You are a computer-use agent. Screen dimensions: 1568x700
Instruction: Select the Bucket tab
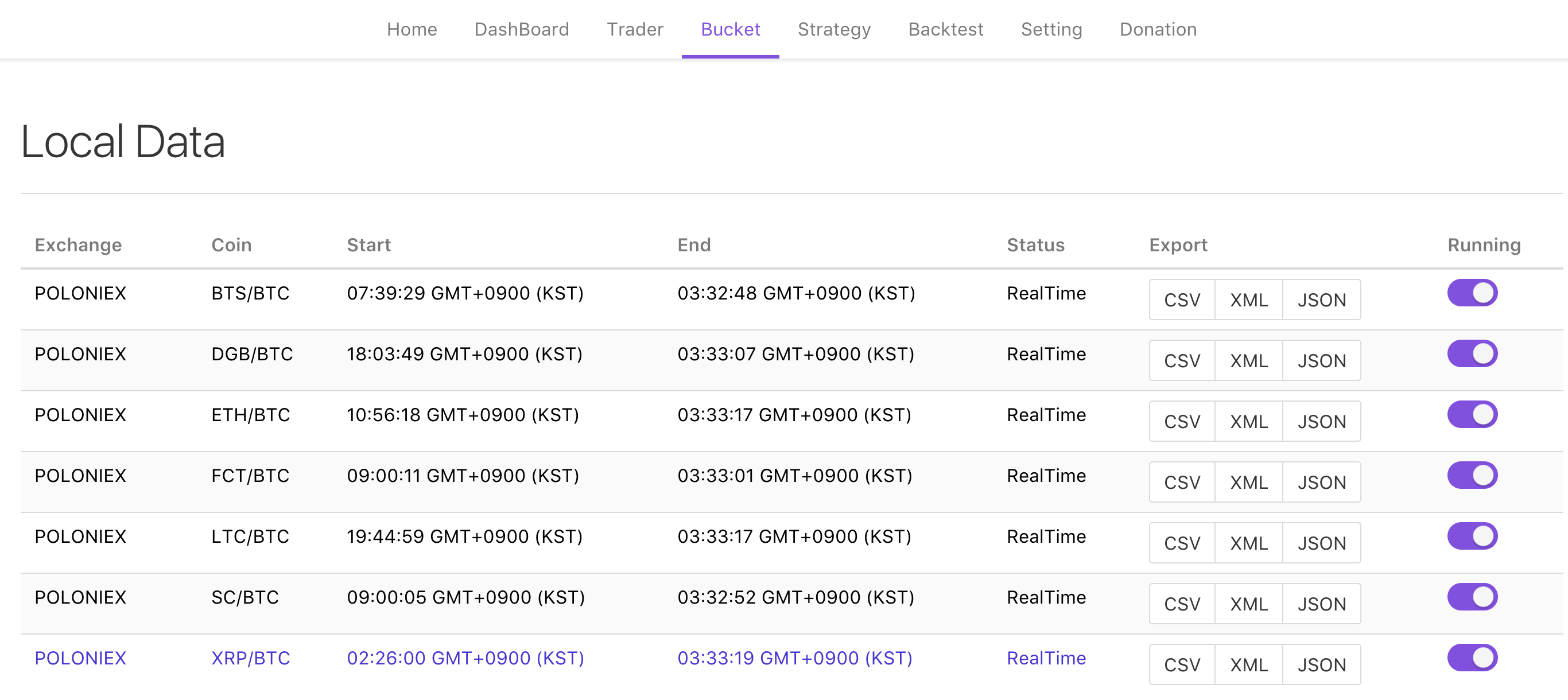tap(731, 29)
